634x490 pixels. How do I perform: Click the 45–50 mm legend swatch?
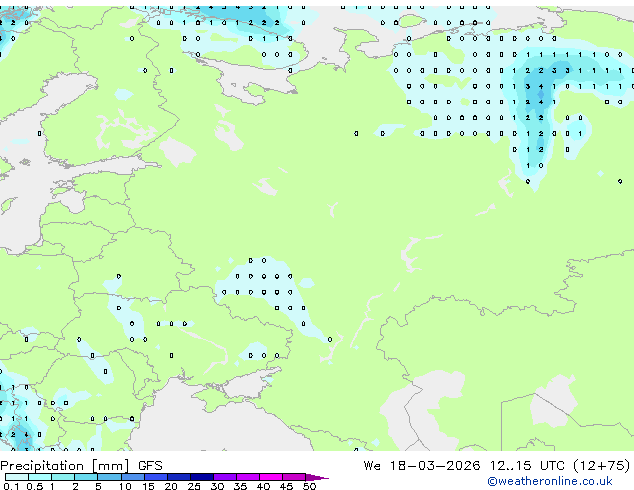click(294, 477)
